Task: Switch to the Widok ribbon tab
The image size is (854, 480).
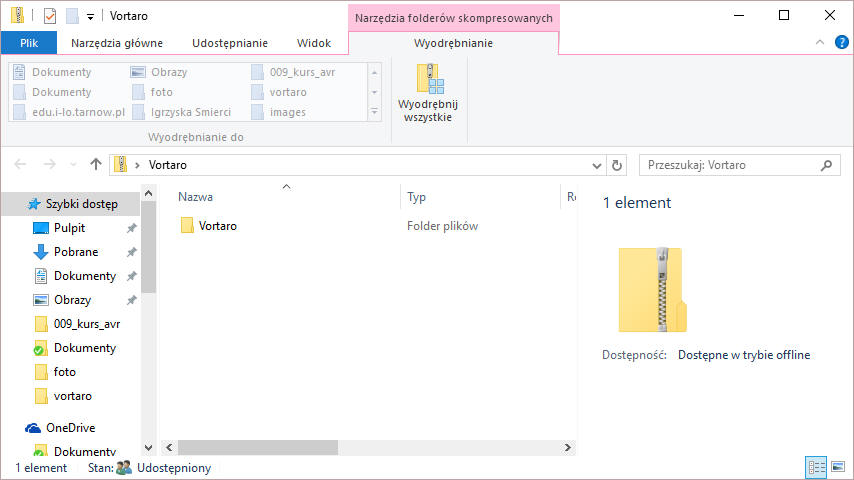Action: click(x=314, y=43)
